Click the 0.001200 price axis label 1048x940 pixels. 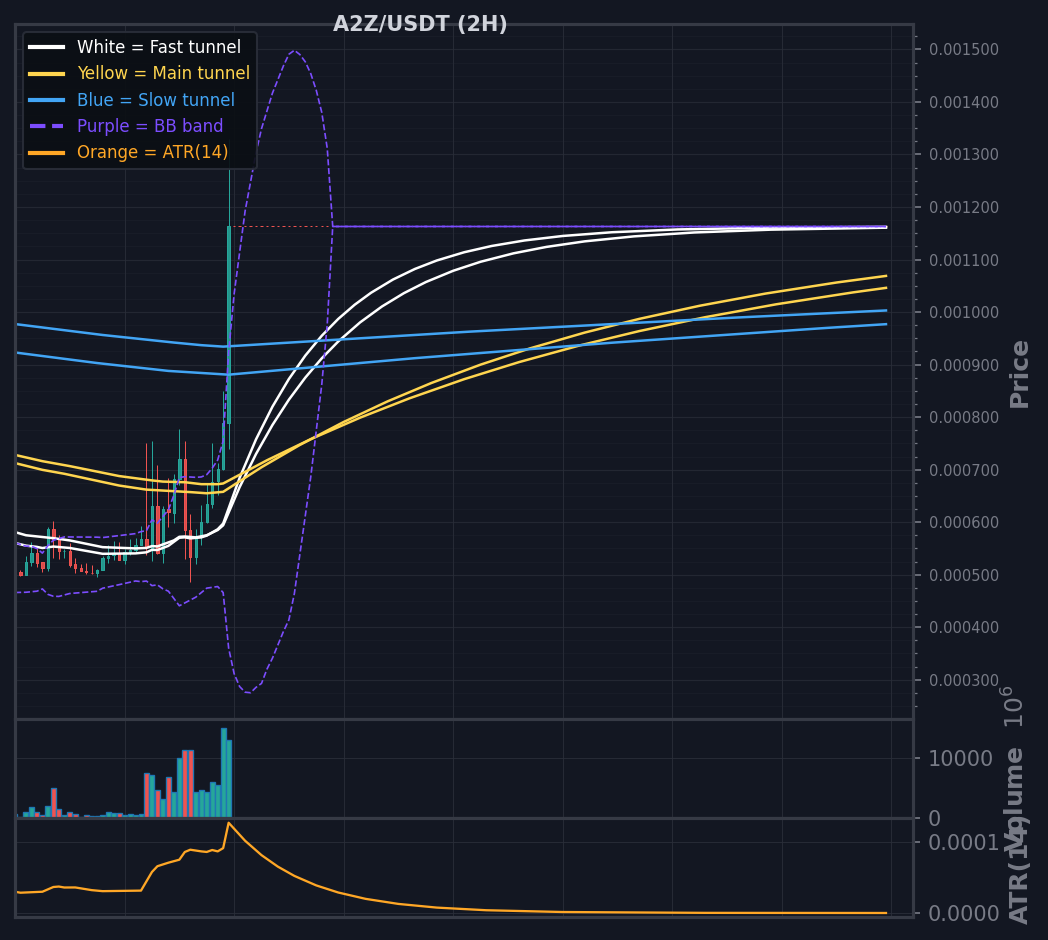tap(964, 207)
